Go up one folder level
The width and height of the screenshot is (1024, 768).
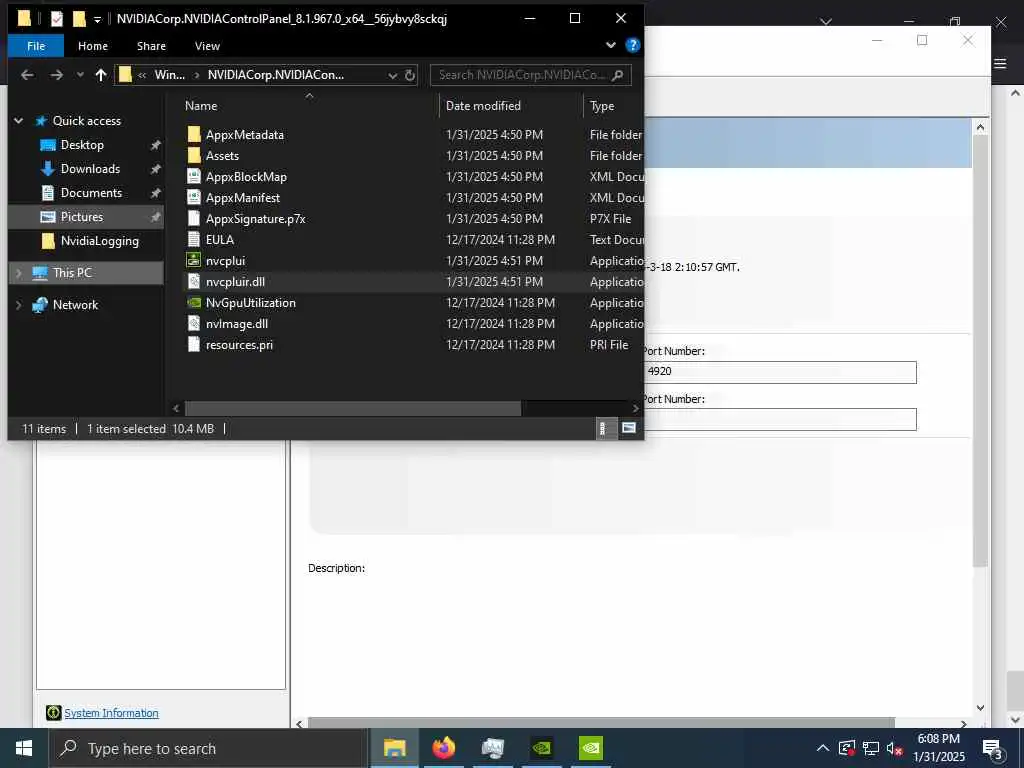(x=101, y=75)
